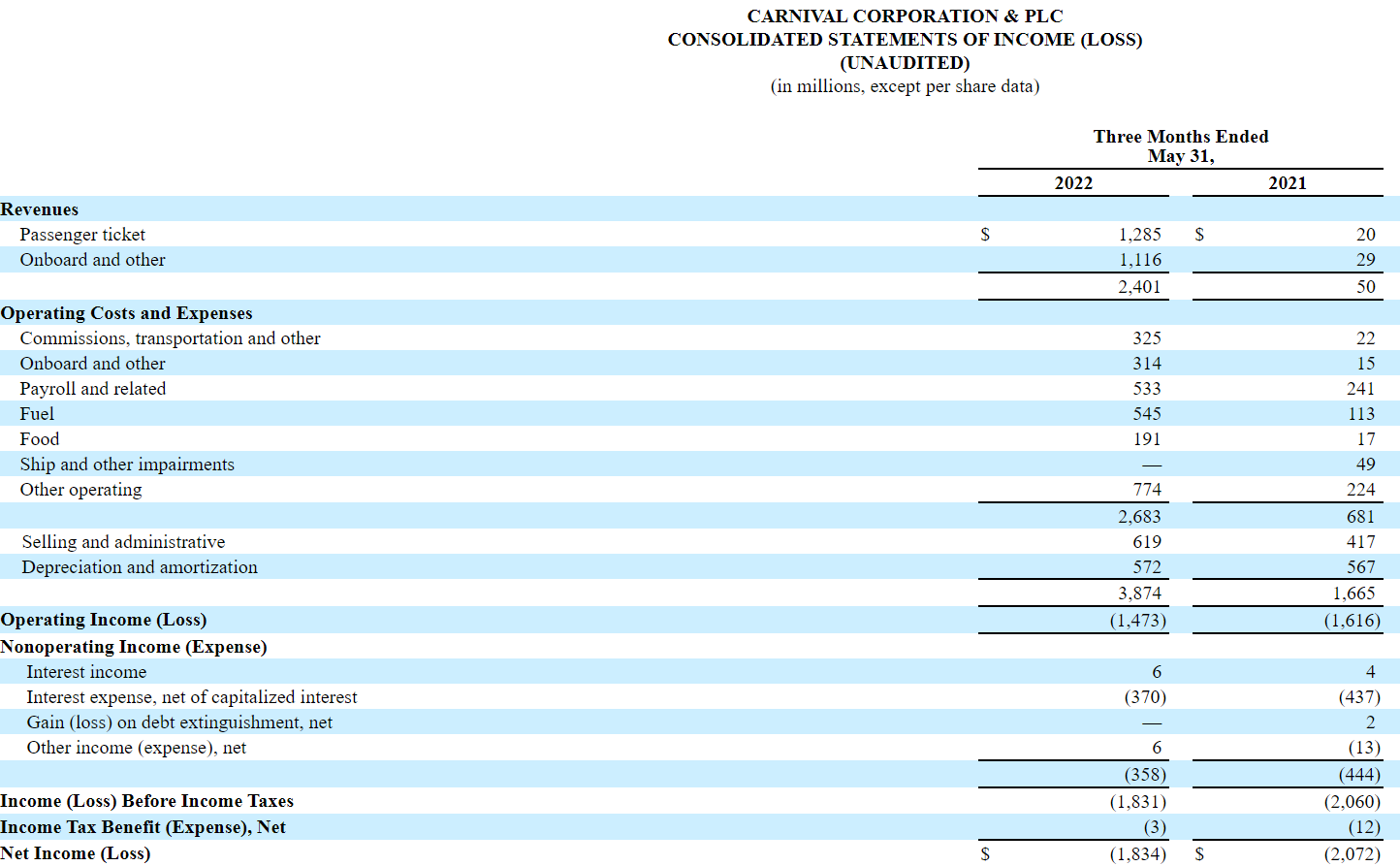Image resolution: width=1400 pixels, height=866 pixels.
Task: Select Selling and administrative value 417
Action: click(x=1361, y=542)
